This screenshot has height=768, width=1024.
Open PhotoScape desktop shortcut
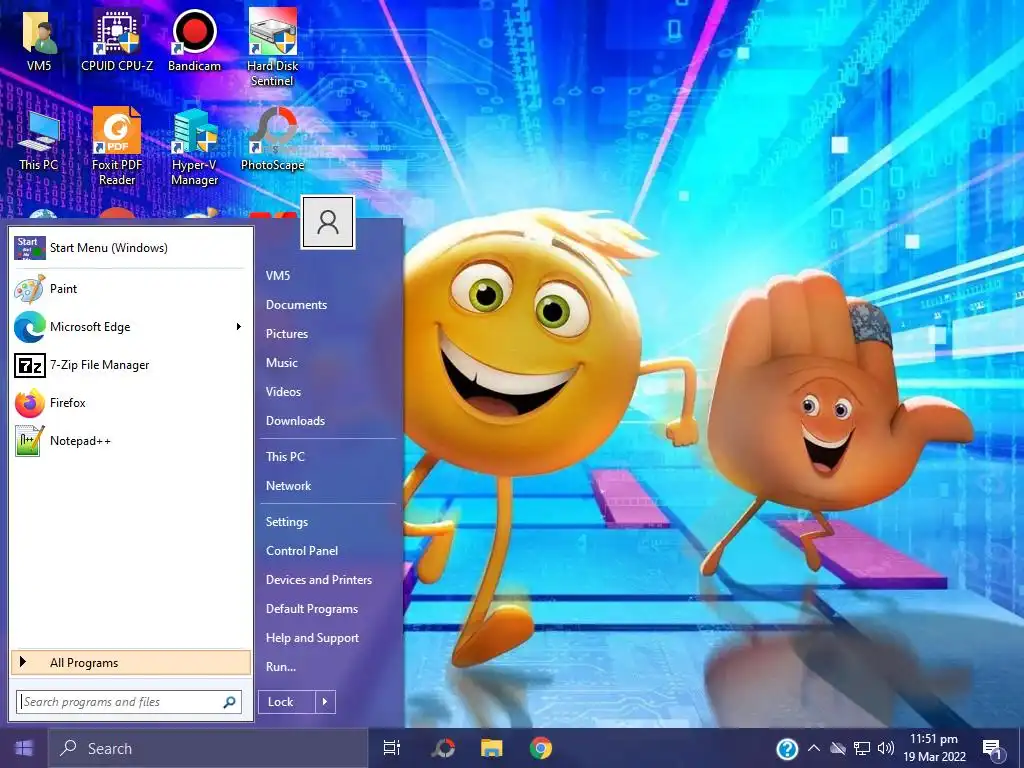coord(272,140)
